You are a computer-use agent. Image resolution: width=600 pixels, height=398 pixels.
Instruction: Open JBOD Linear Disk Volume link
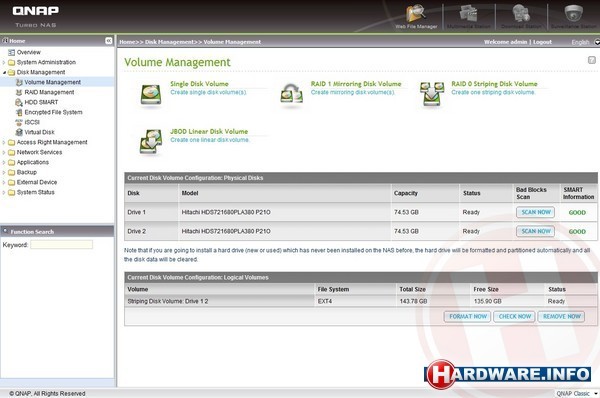pyautogui.click(x=209, y=131)
